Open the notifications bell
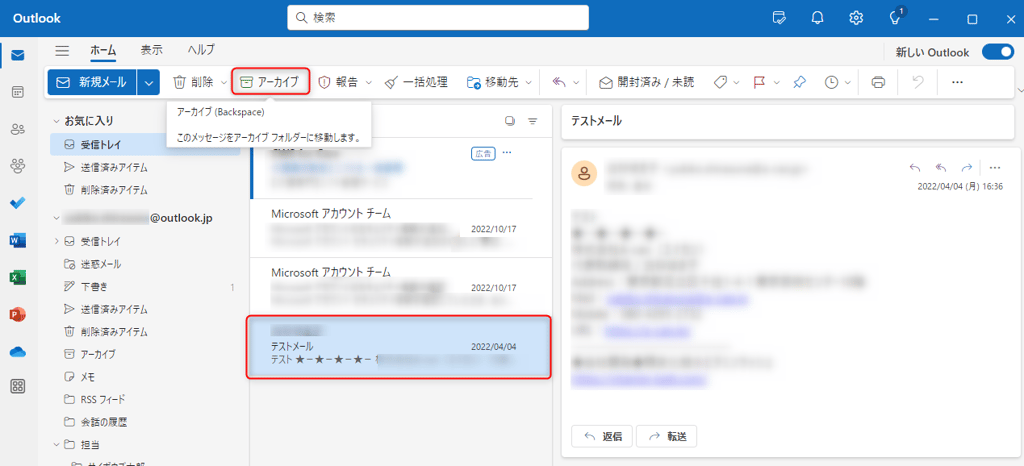 (817, 18)
